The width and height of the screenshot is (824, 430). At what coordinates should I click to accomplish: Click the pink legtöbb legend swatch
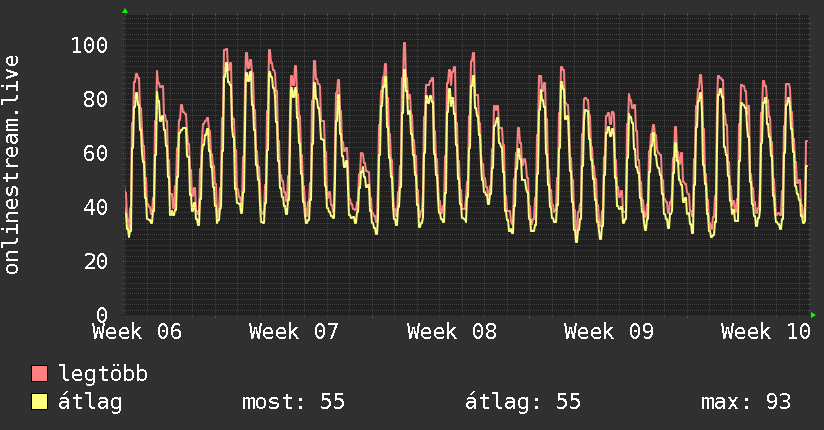(x=39, y=373)
